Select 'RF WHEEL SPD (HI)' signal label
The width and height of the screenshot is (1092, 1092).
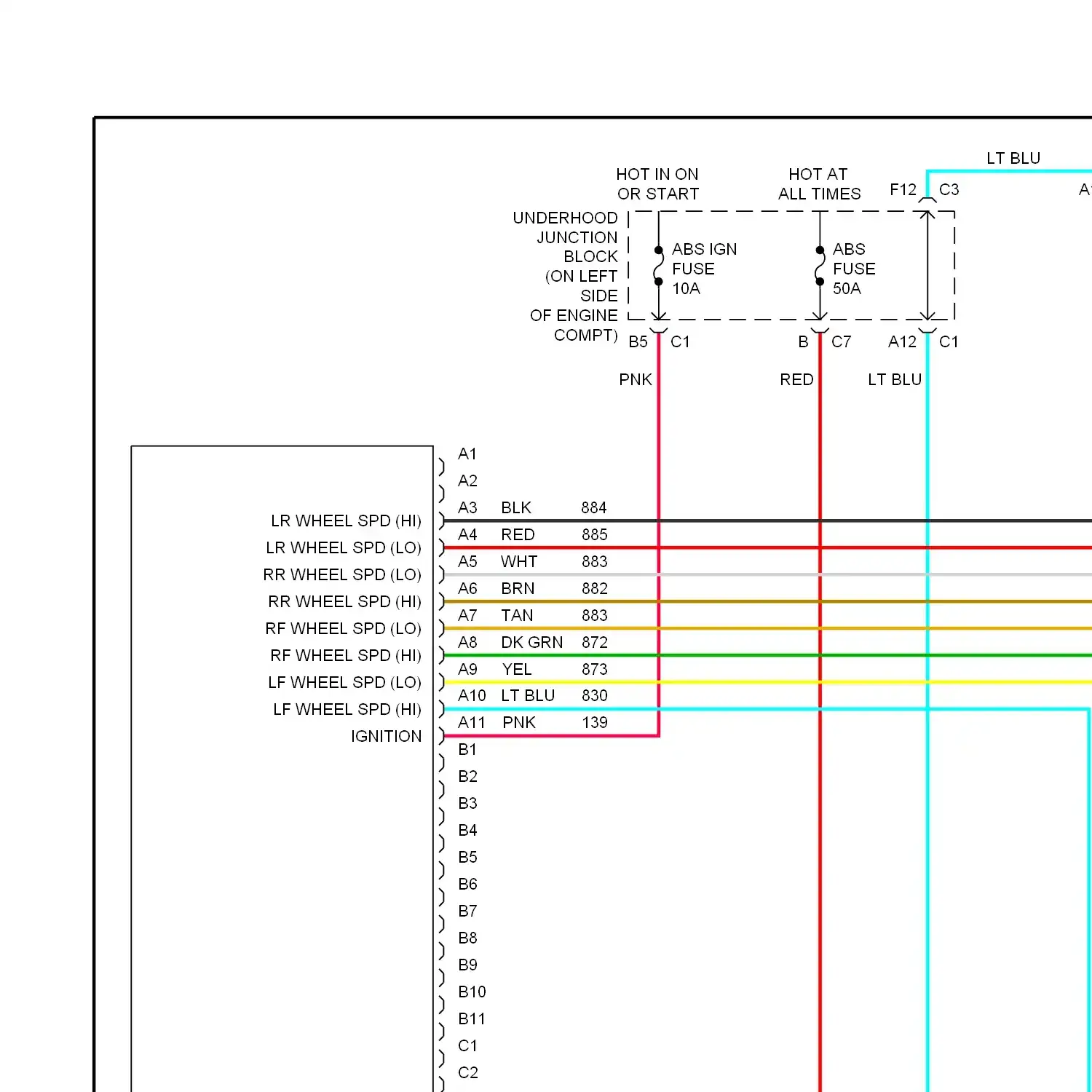coord(346,656)
